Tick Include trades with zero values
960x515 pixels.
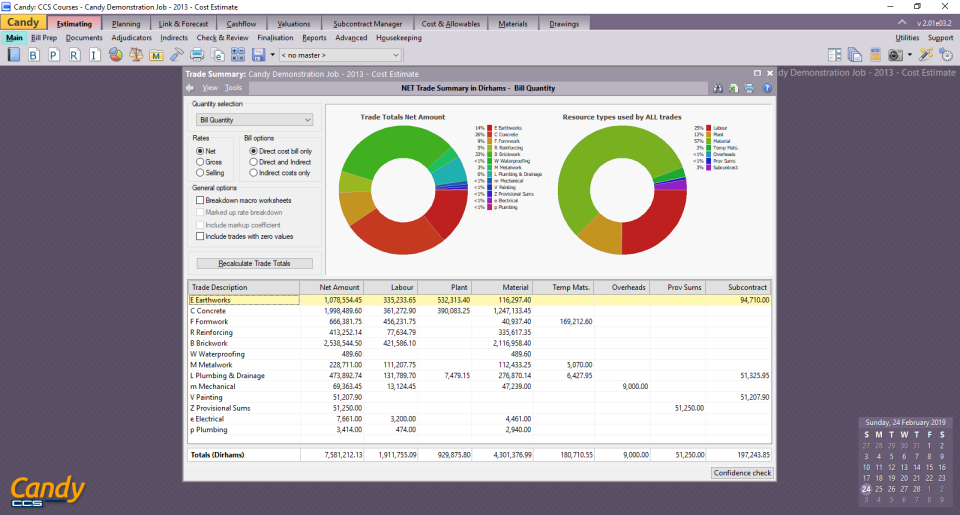200,237
